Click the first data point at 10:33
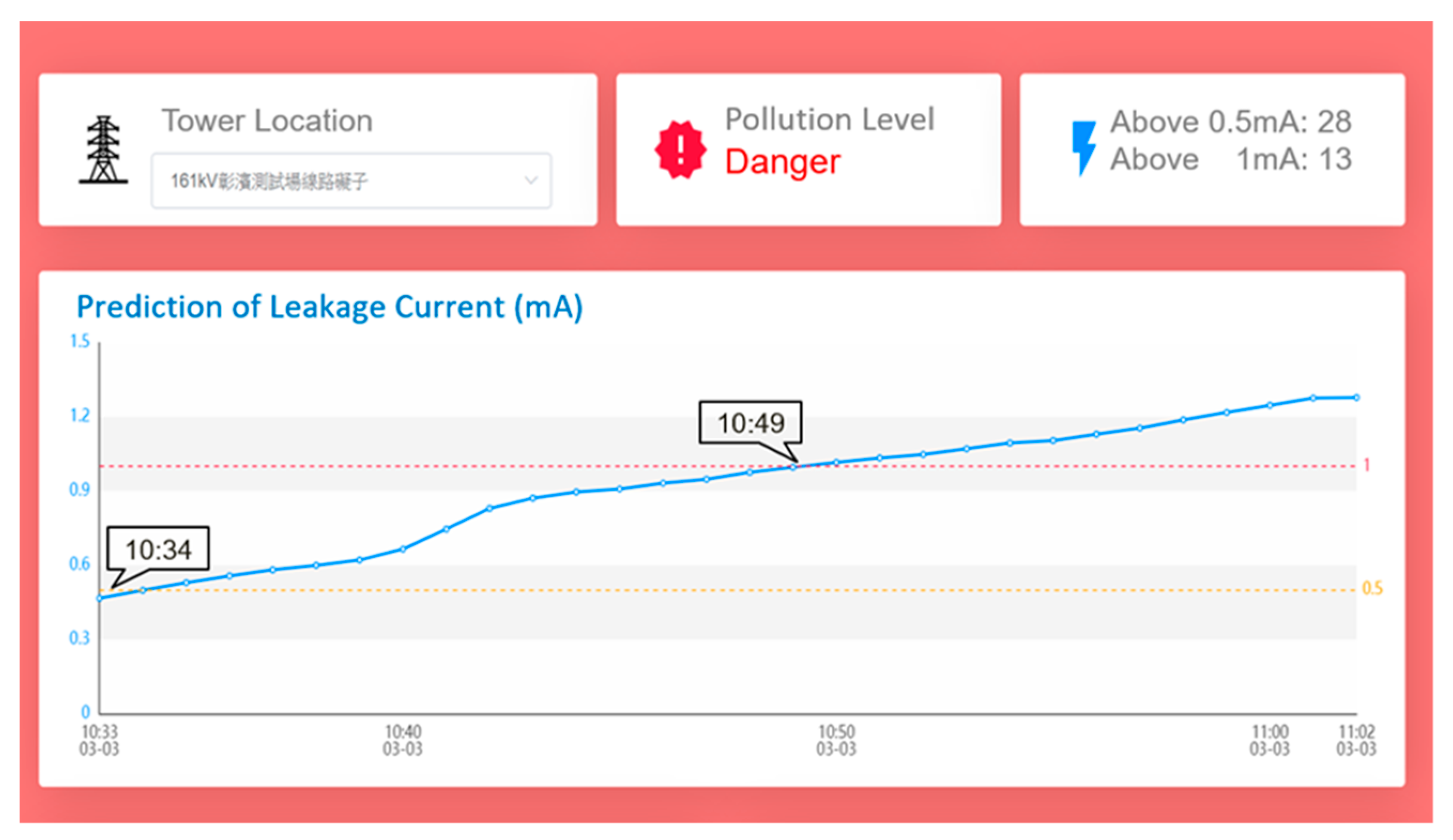This screenshot has width=1453, height=840. click(100, 599)
